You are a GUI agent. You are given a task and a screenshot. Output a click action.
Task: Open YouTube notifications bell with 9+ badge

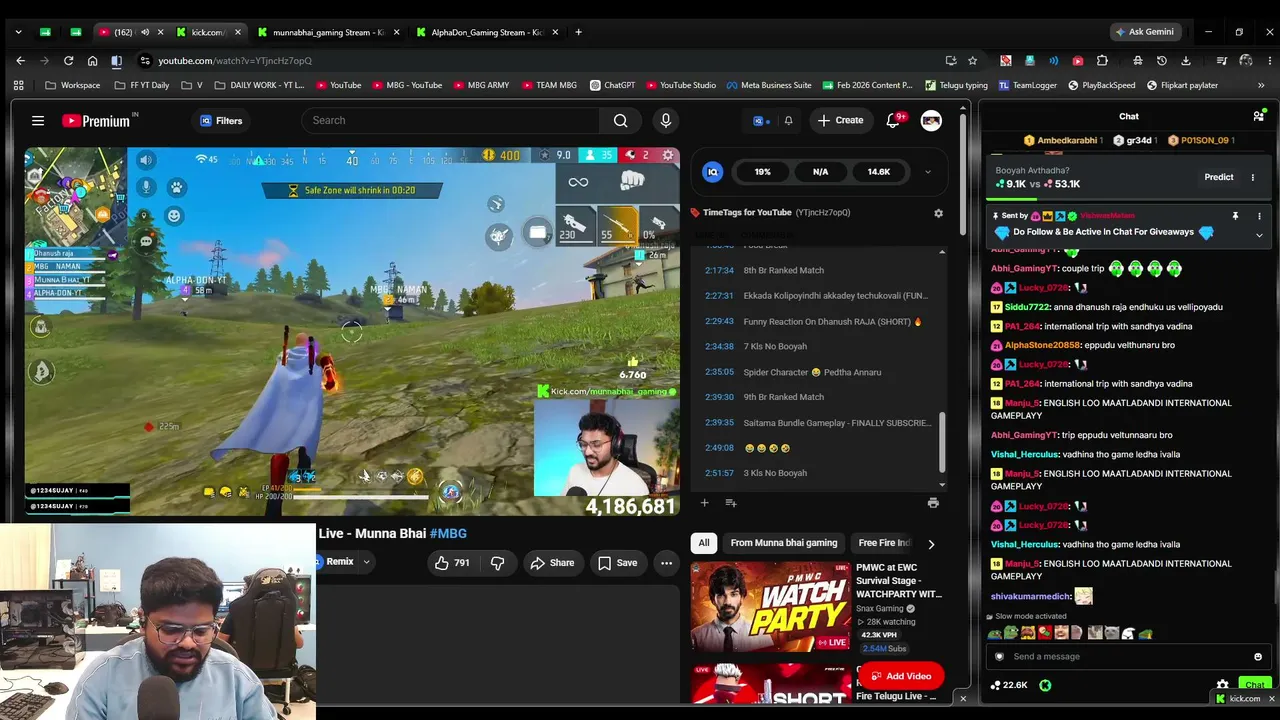point(893,121)
